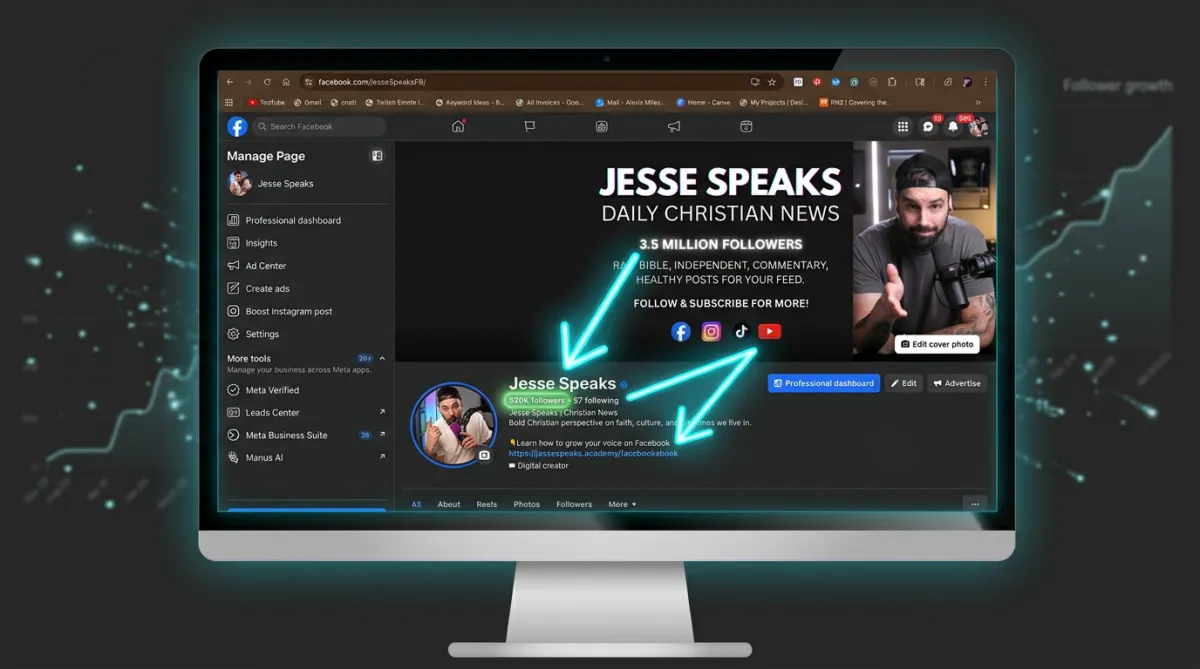Select Create ads in the sidebar
This screenshot has width=1200, height=669.
306,289
